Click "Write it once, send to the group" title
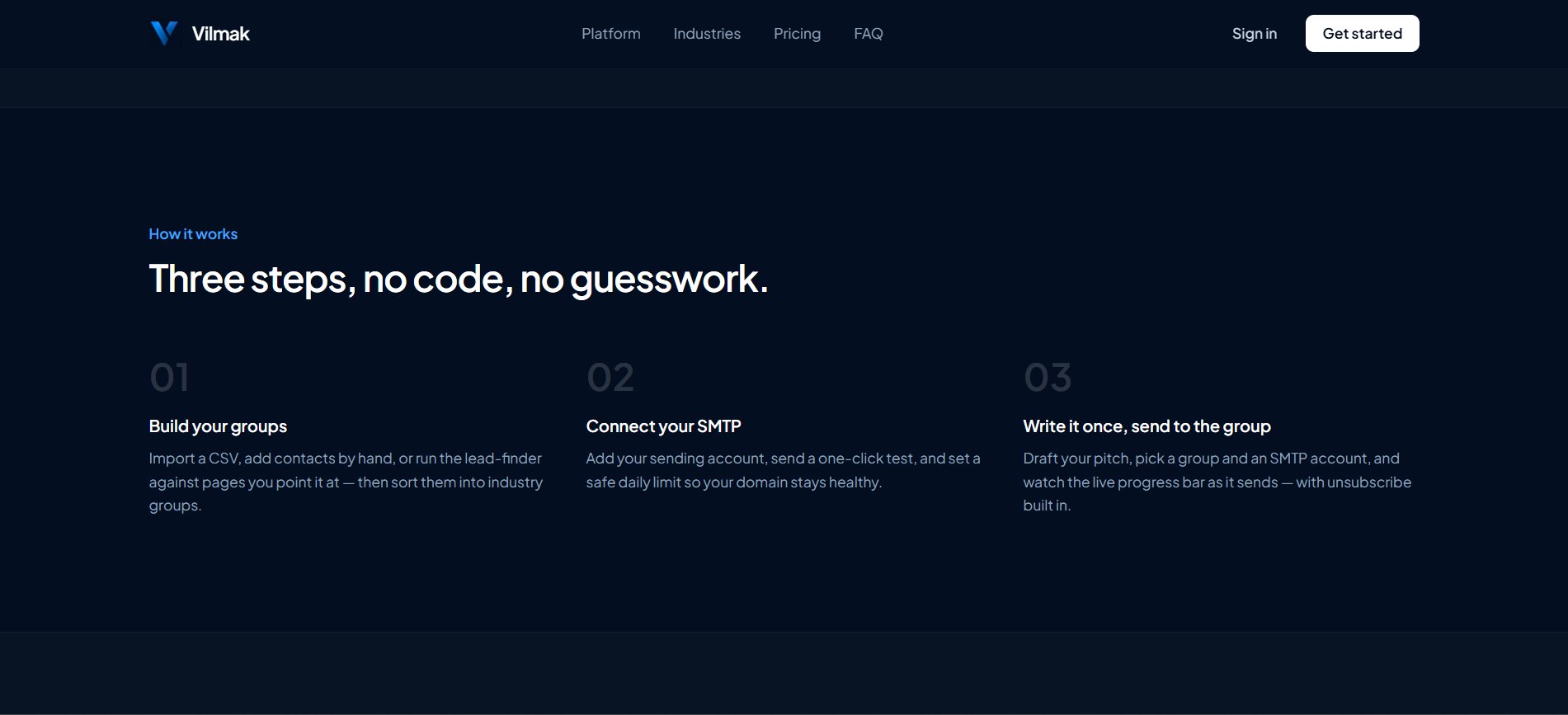 coord(1147,426)
